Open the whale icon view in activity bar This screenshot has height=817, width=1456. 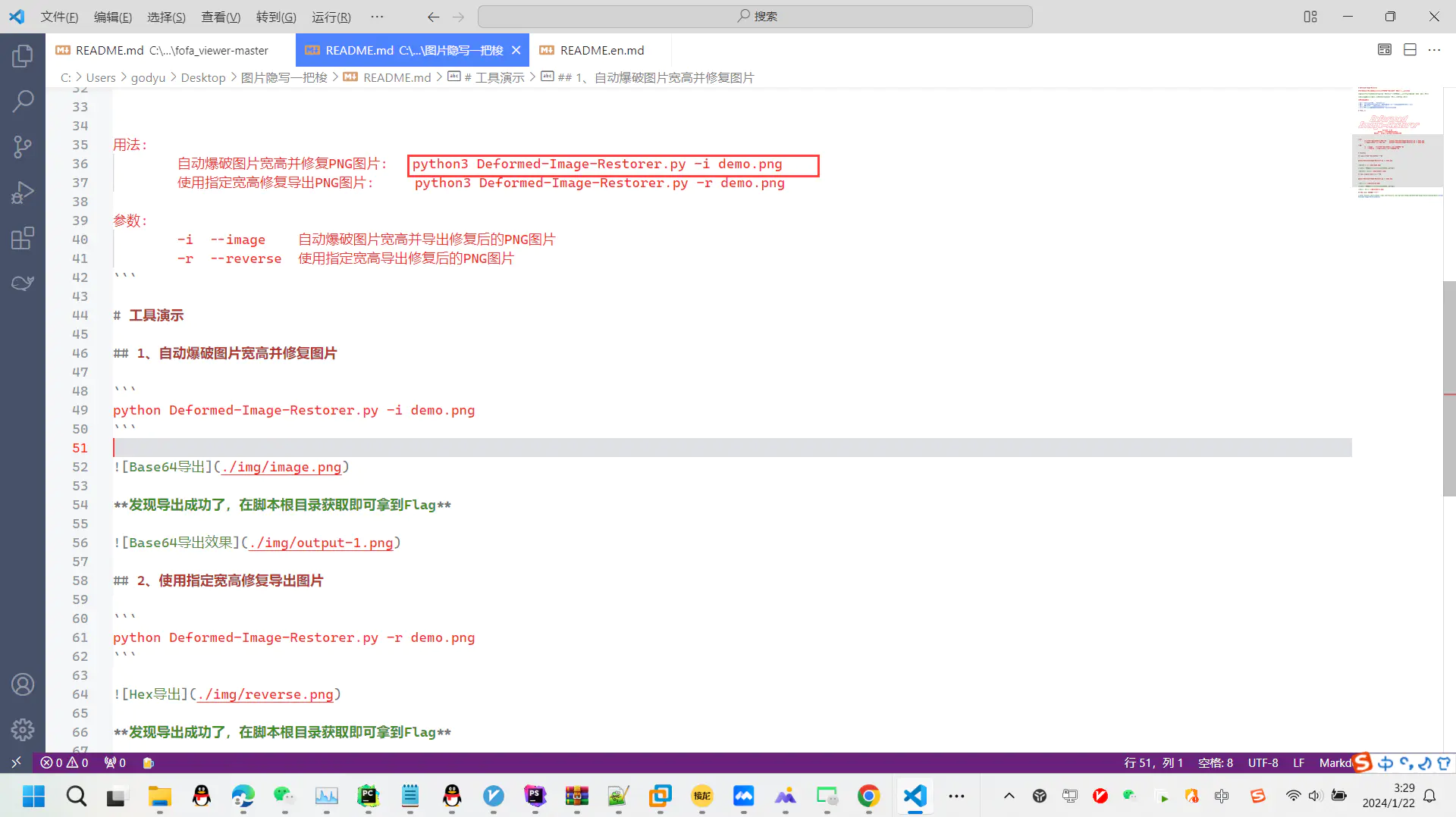(23, 283)
